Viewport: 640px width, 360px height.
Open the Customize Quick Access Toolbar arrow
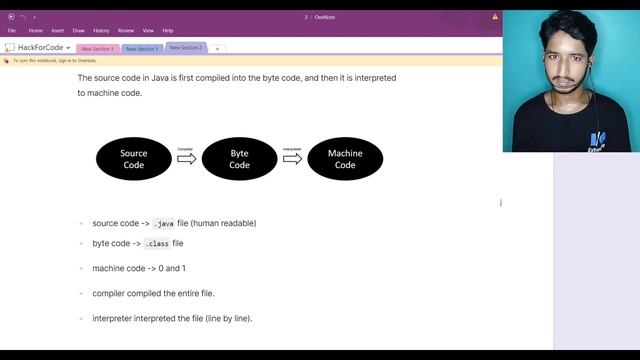click(35, 17)
